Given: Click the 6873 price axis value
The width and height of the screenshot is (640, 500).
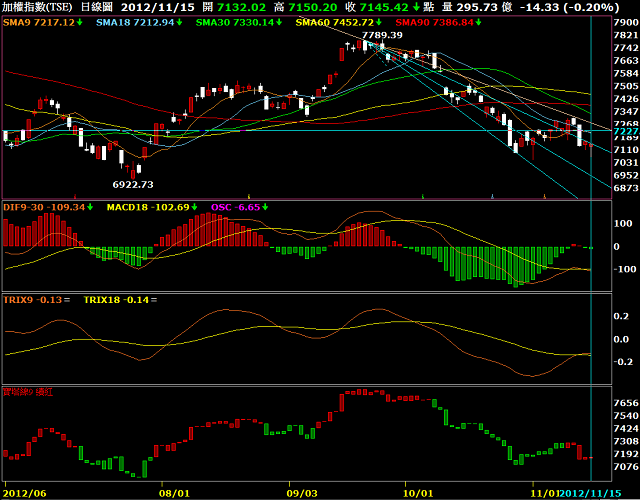Looking at the screenshot, I should pos(626,188).
